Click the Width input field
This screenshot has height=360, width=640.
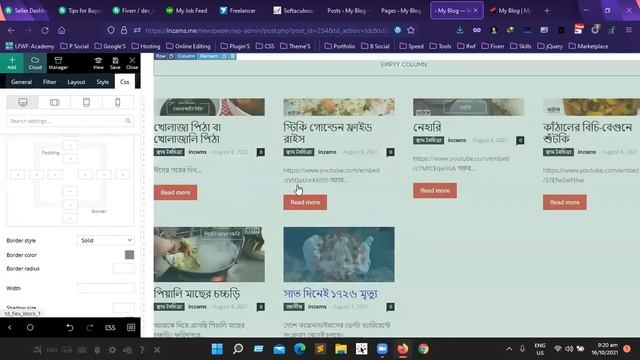[x=105, y=288]
